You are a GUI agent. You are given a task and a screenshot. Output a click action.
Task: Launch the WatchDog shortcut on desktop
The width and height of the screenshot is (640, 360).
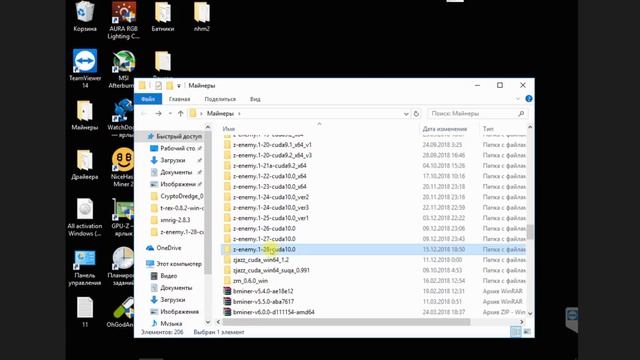click(122, 118)
